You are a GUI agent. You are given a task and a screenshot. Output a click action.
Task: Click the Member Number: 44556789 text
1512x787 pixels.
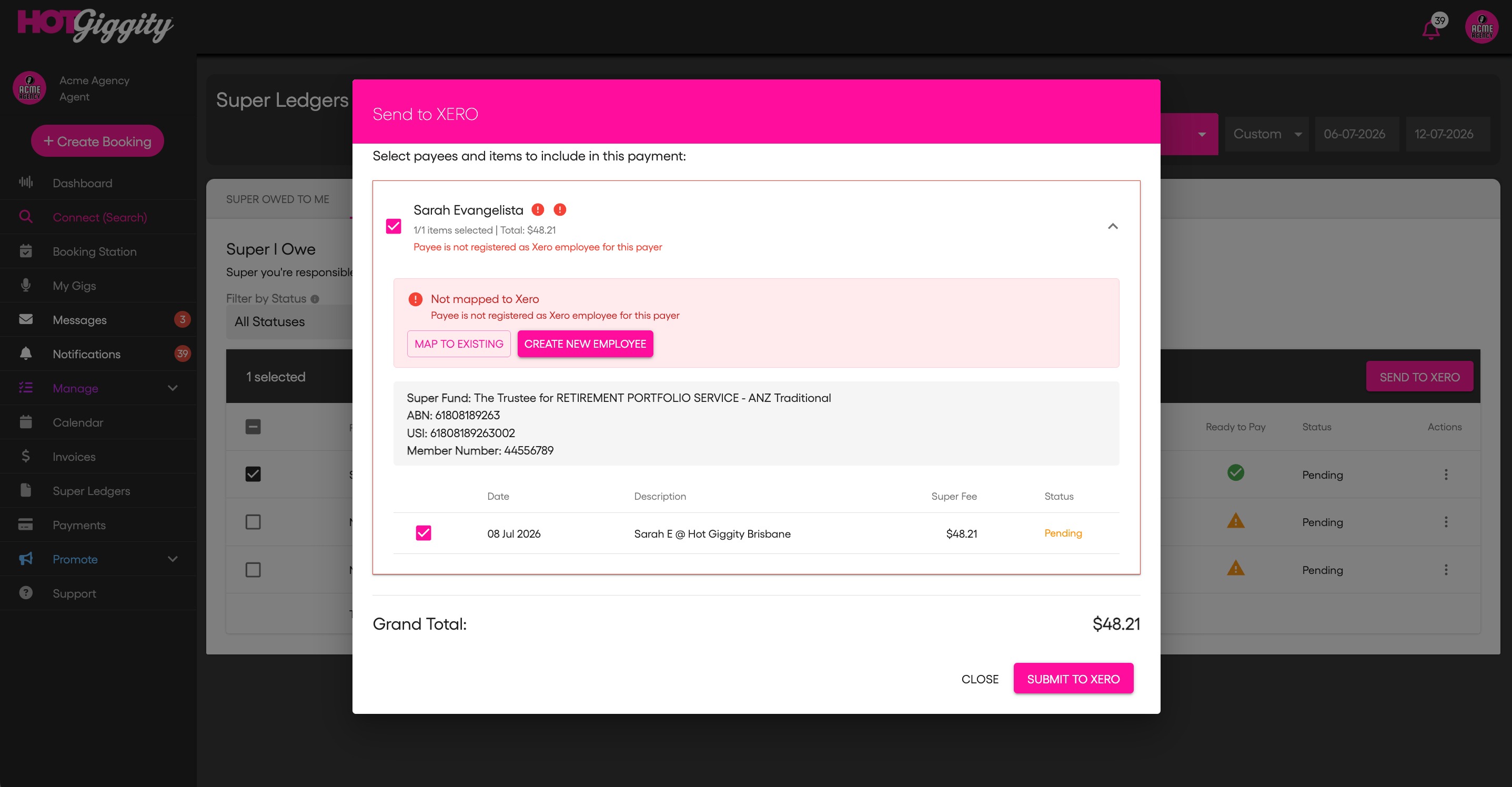click(x=480, y=450)
